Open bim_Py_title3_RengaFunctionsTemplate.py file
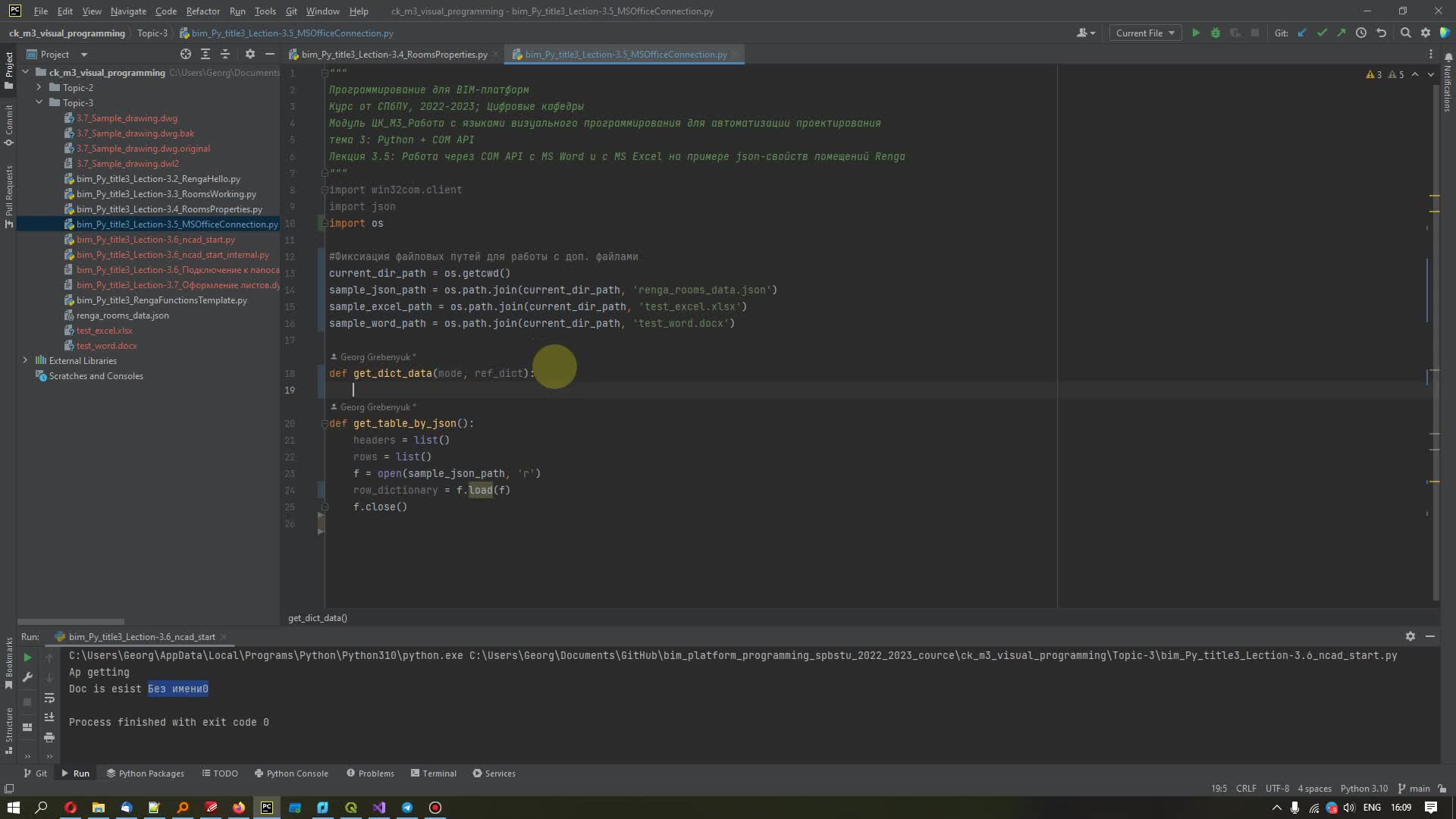The image size is (1456, 819). [162, 300]
